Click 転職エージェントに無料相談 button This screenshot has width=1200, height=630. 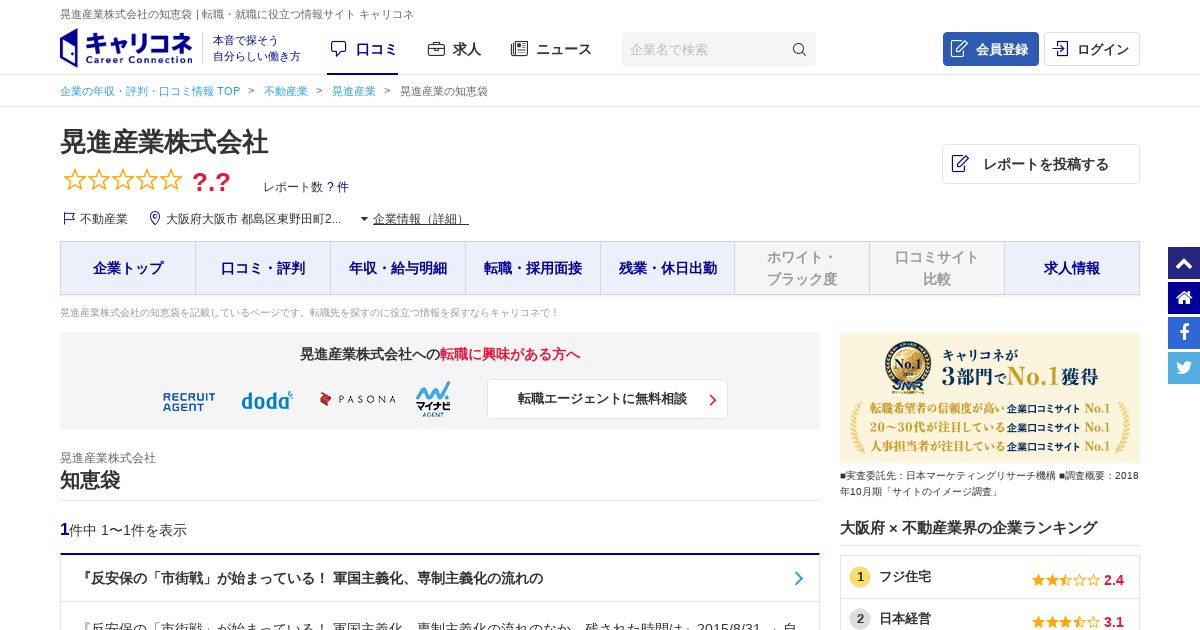pyautogui.click(x=607, y=399)
